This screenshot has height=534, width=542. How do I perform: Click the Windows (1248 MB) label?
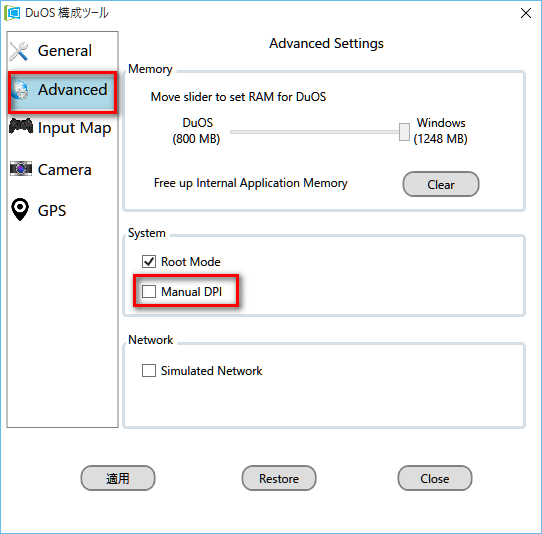pos(441,131)
